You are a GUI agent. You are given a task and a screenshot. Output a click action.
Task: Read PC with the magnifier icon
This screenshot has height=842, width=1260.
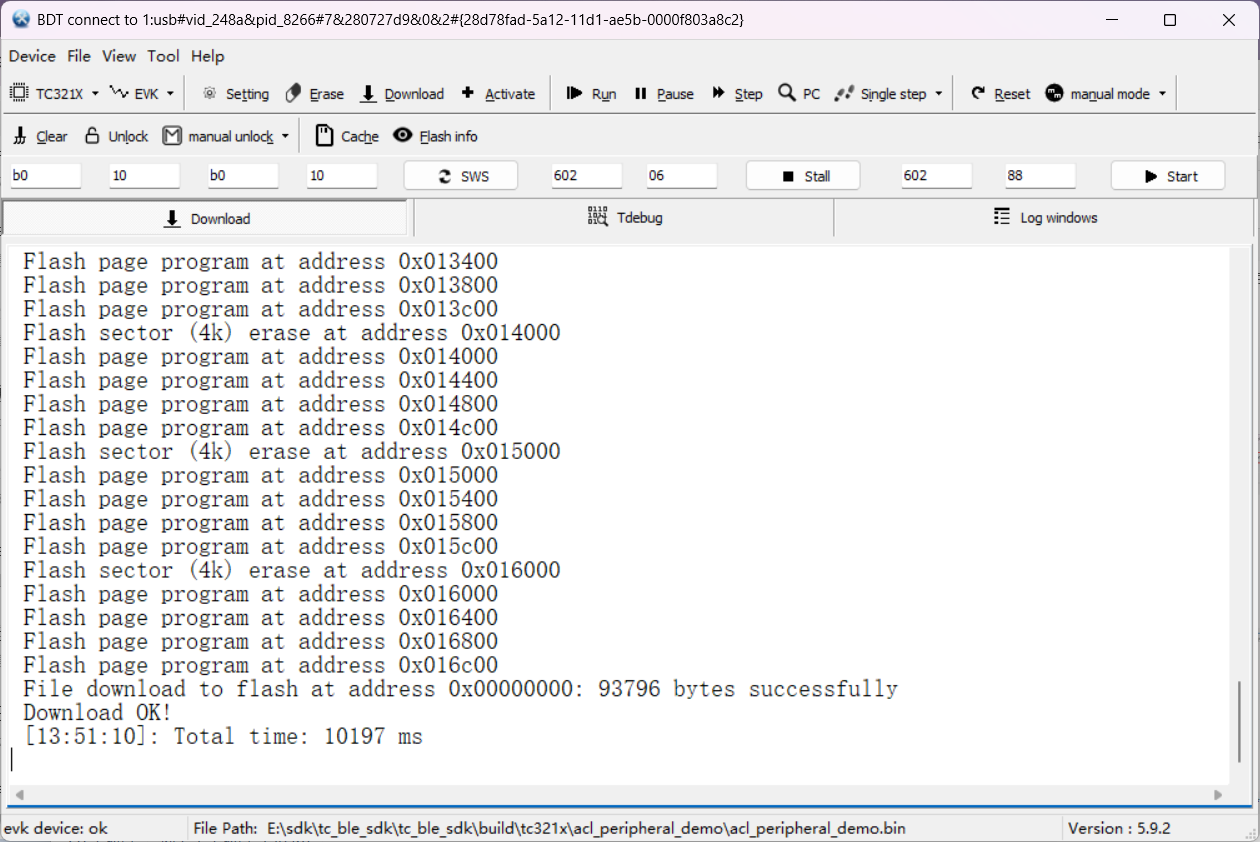tap(787, 93)
